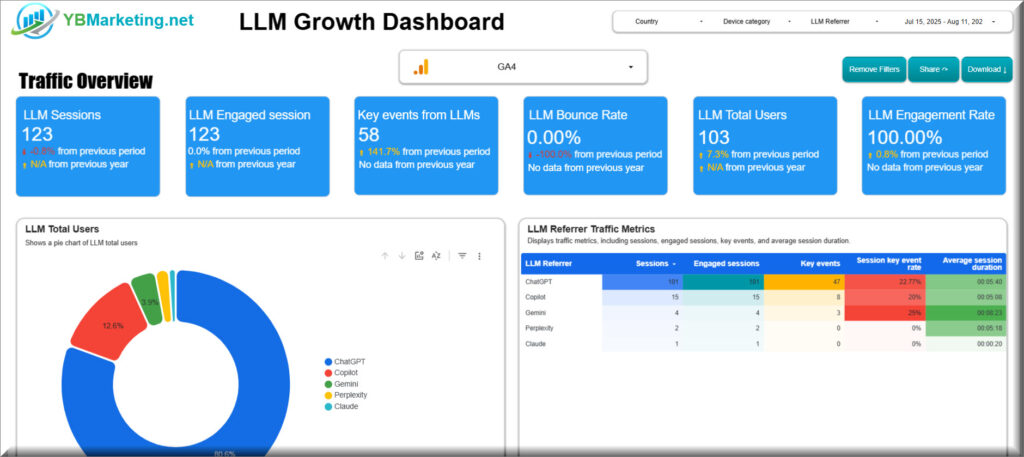Click the yellow Perplexity legend dot

click(x=328, y=395)
